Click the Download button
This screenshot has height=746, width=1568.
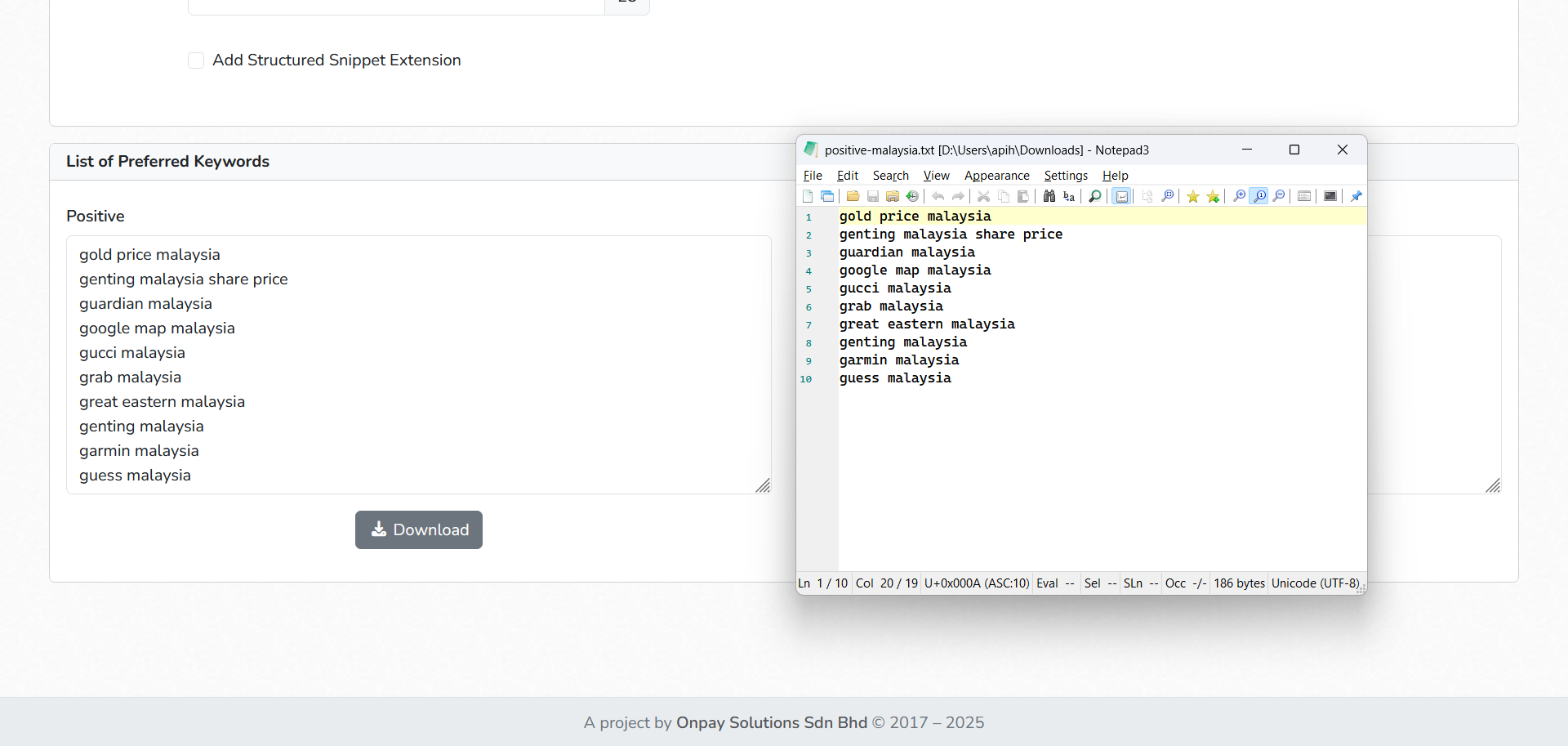tap(419, 530)
